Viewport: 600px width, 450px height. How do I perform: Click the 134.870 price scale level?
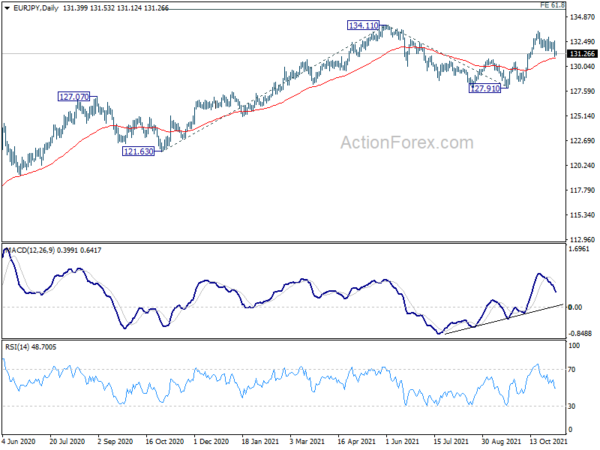click(x=582, y=17)
